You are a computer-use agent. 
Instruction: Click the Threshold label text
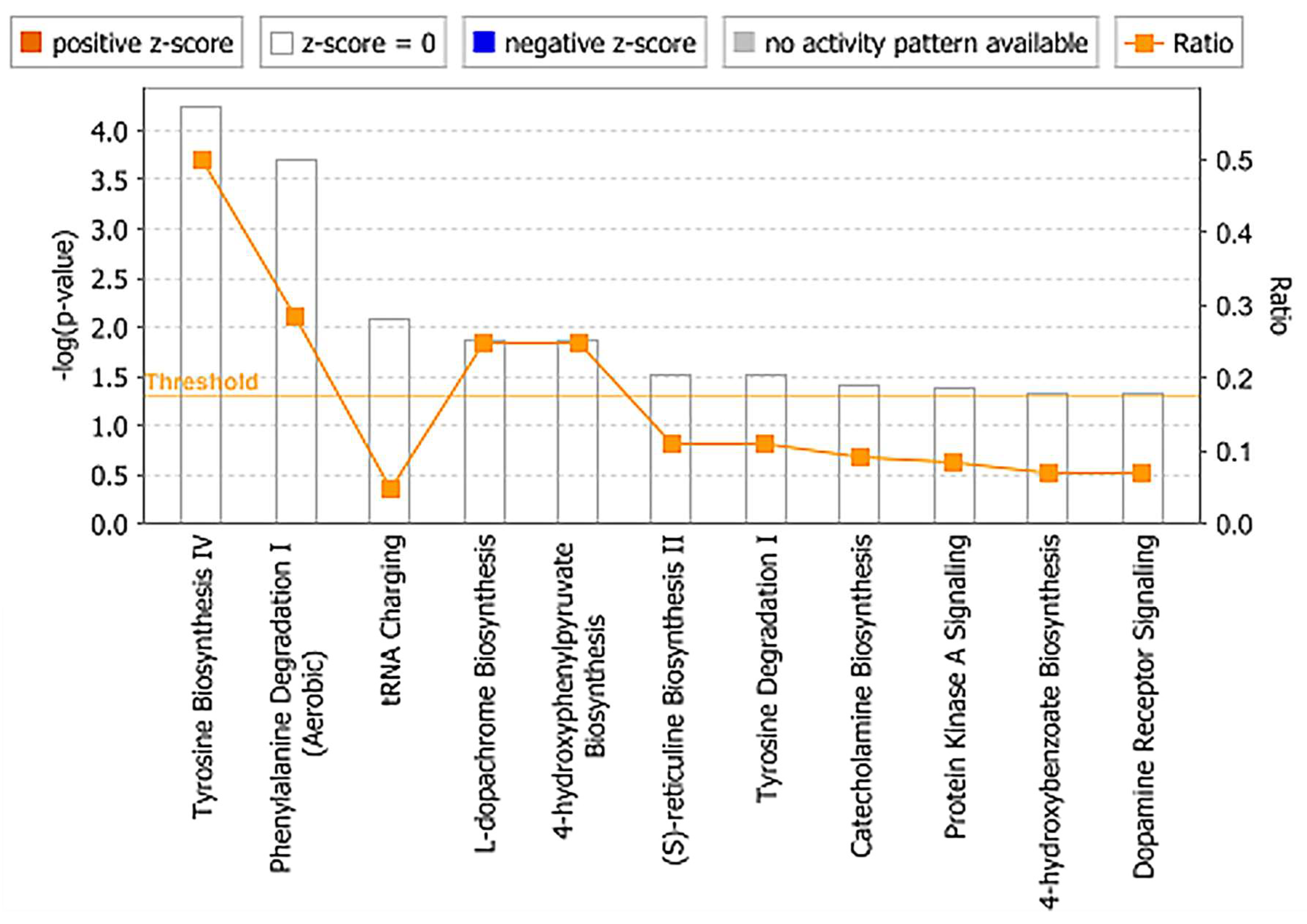click(x=202, y=381)
